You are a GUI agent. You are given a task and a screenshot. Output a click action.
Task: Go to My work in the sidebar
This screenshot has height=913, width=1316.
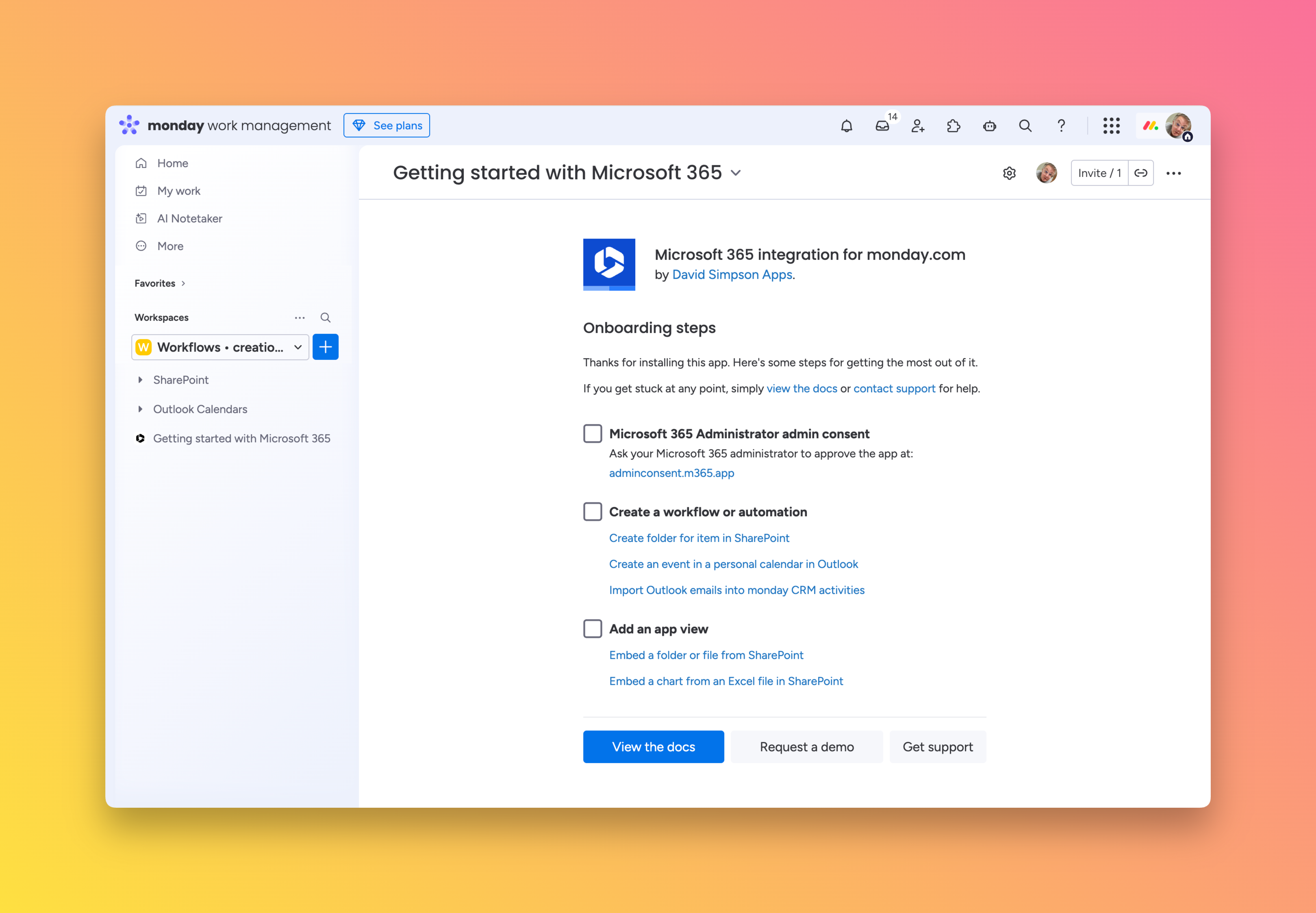click(178, 191)
